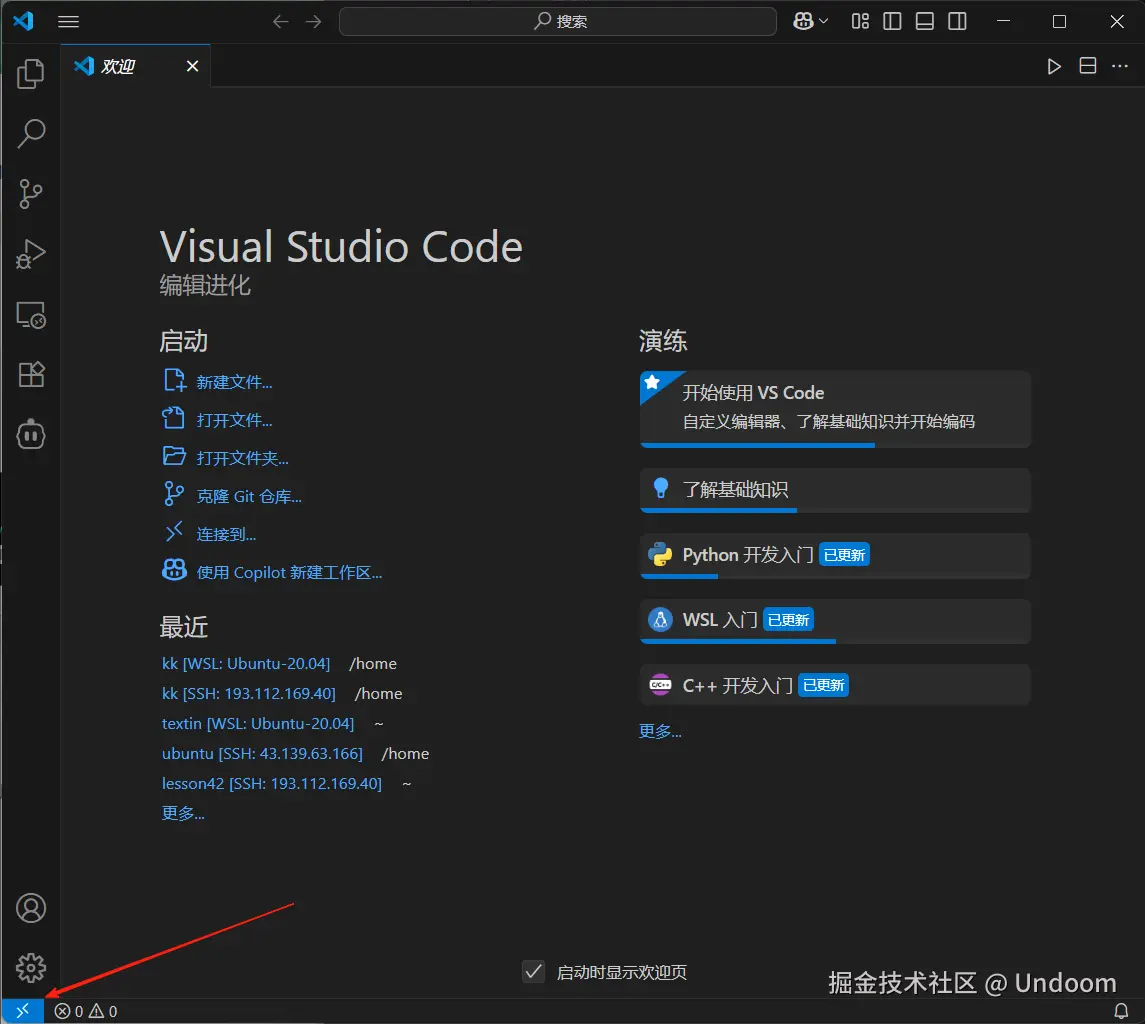Viewport: 1145px width, 1024px height.
Task: Click the WSL penguin icon on WSL 入门
Action: 660,620
